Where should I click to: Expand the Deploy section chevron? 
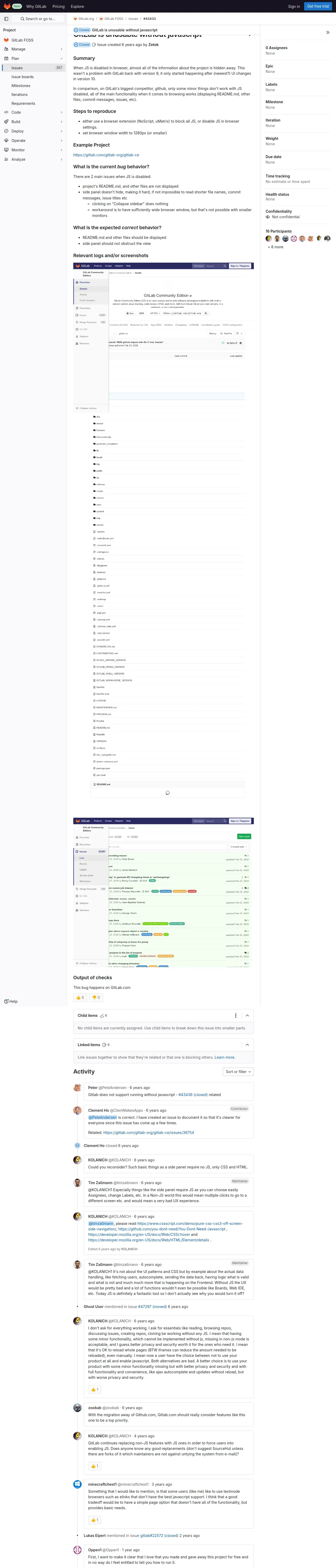tap(61, 131)
